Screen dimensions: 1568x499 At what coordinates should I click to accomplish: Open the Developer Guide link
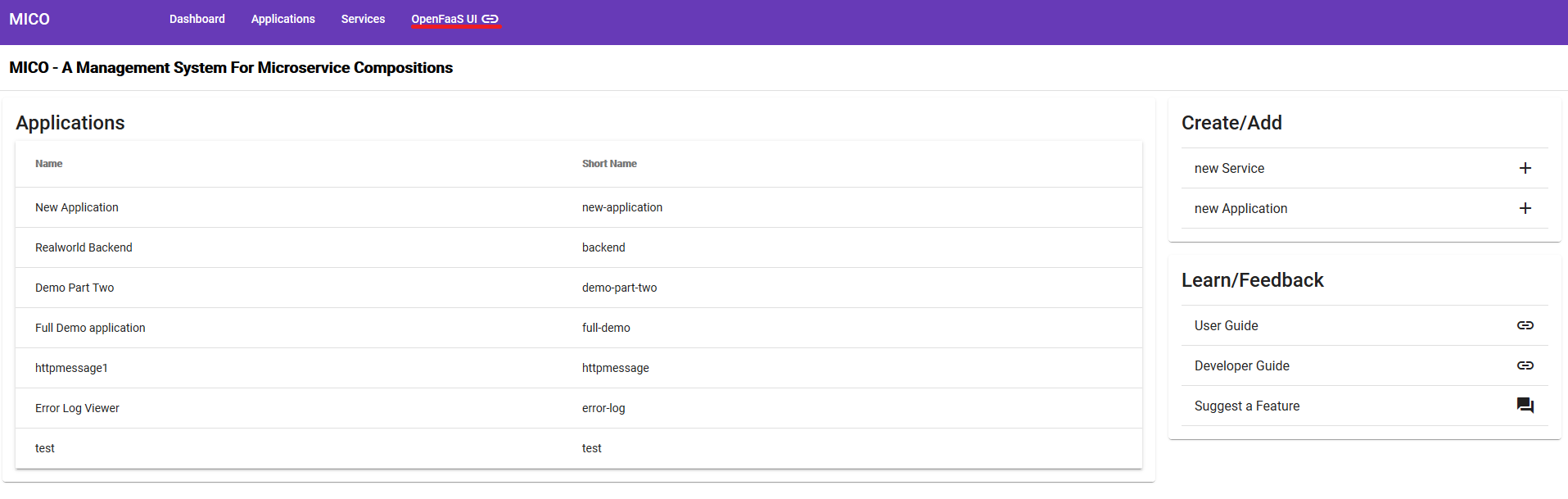coord(1364,365)
